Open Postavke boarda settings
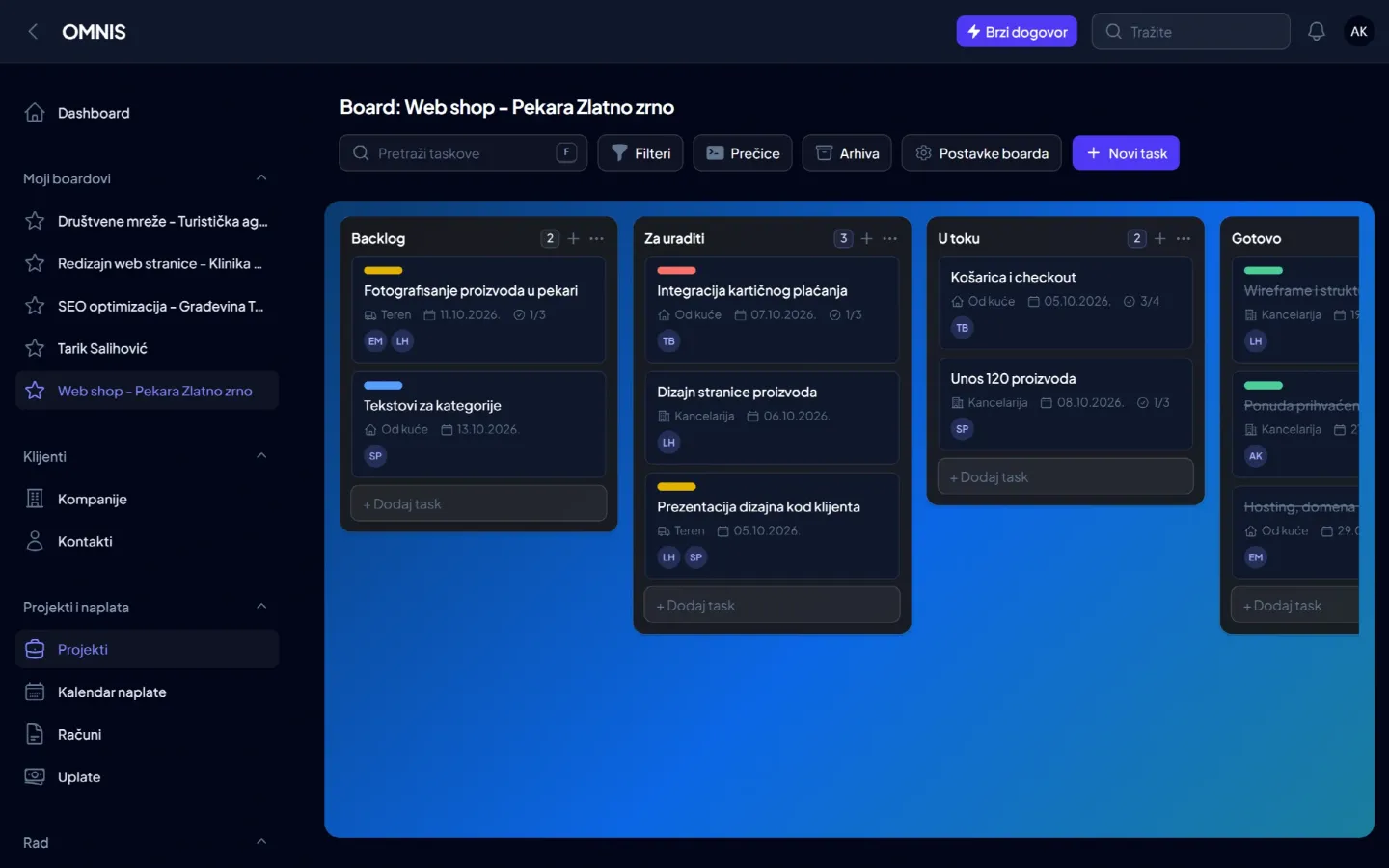This screenshot has height=868, width=1389. (981, 153)
